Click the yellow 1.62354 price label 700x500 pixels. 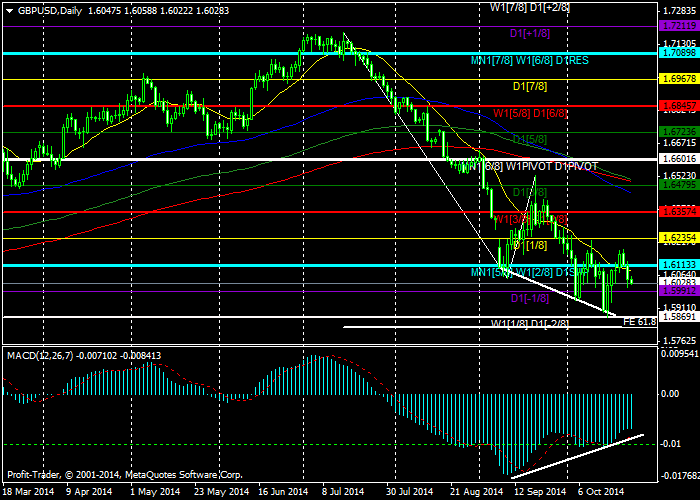(679, 238)
